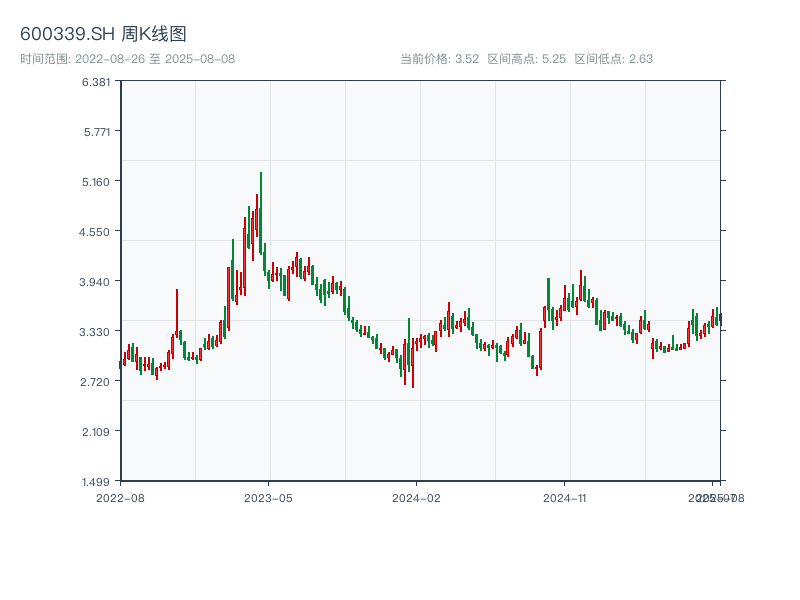Screen dimensions: 800x600
Task: Click the y-axis value 2.720
Action: point(95,382)
